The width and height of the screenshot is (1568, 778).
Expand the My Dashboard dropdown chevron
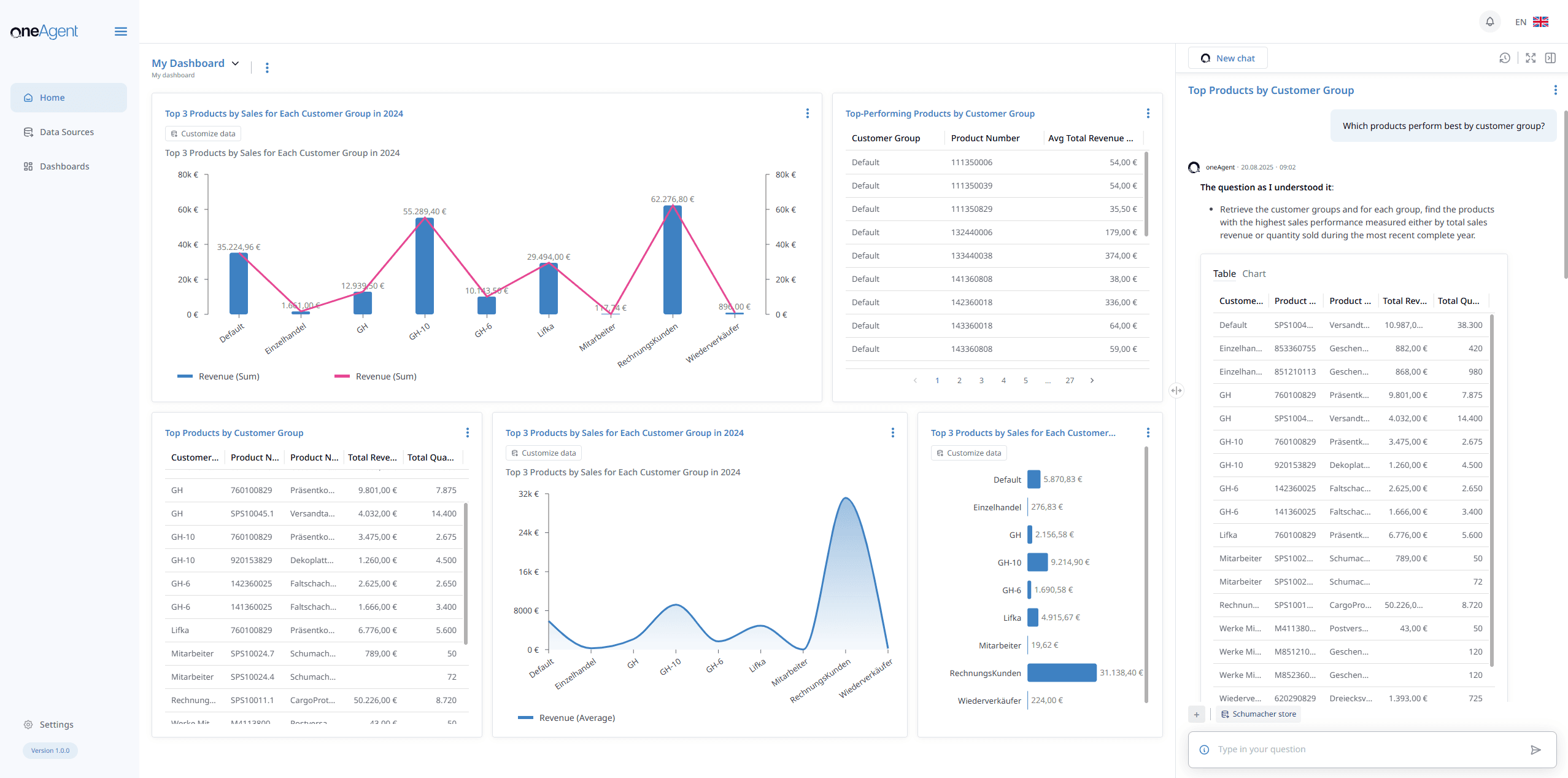(x=235, y=63)
